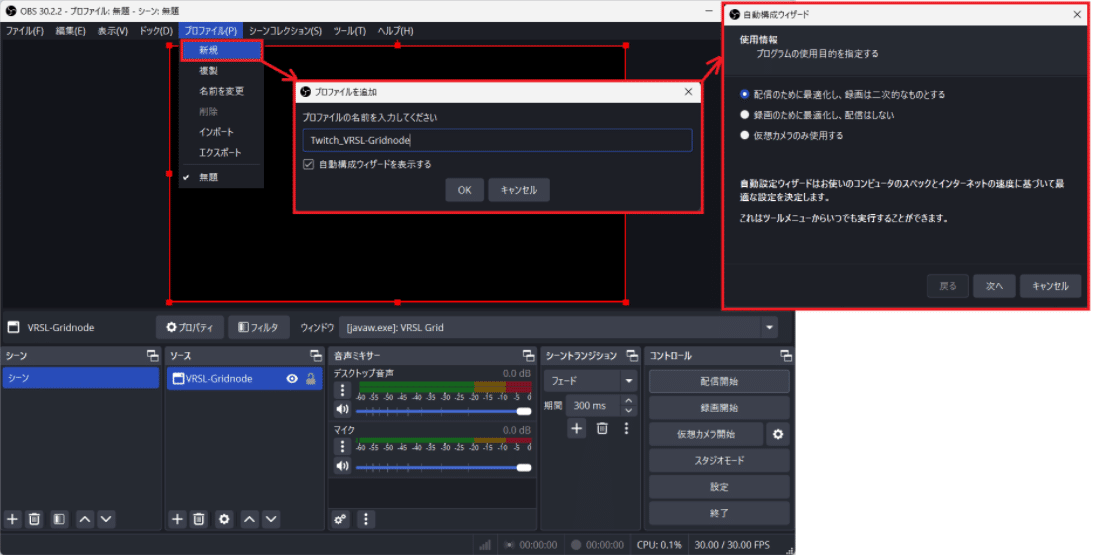Start streaming with 配信開始 button
Image resolution: width=1098 pixels, height=555 pixels.
click(719, 382)
